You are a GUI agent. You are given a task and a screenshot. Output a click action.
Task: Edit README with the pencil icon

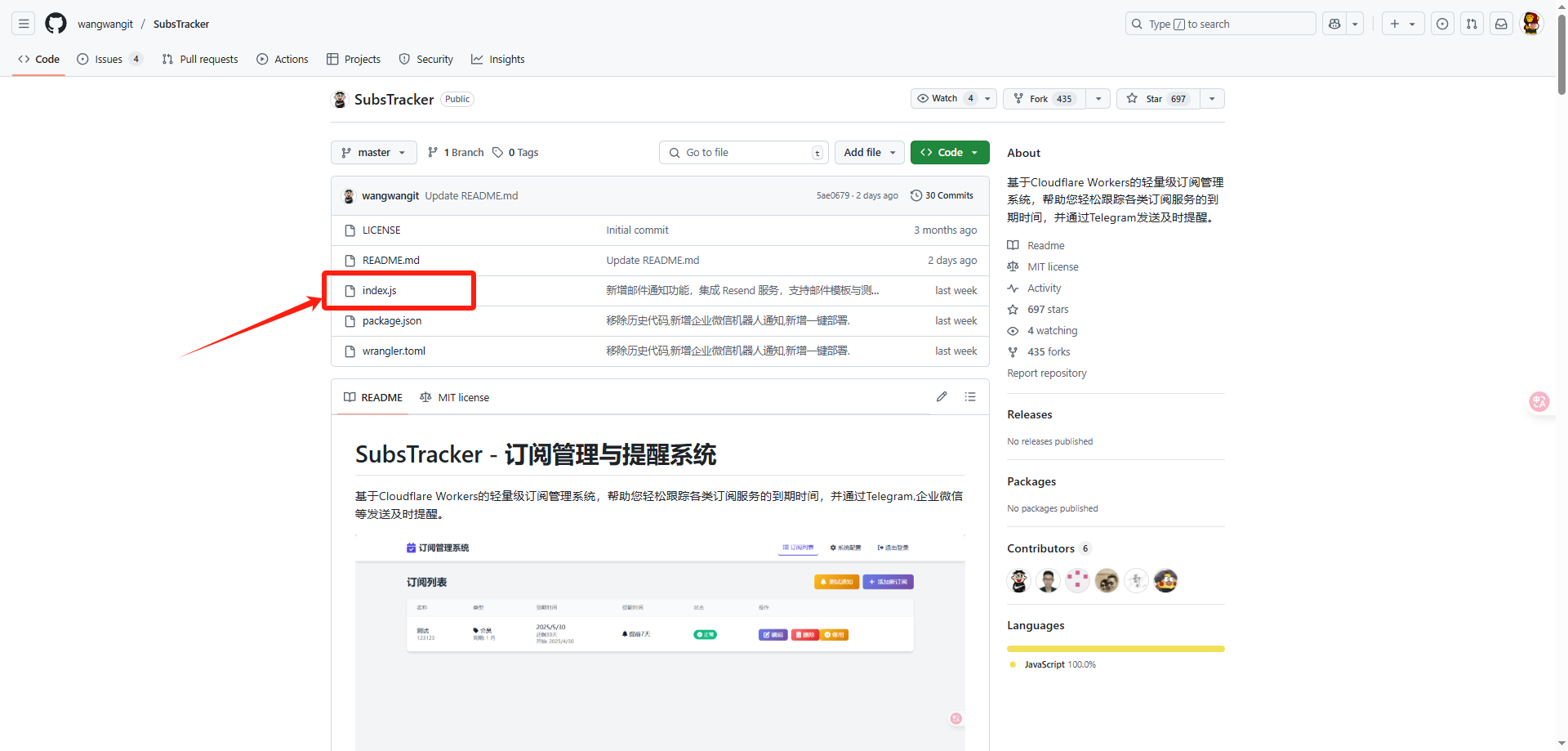942,396
